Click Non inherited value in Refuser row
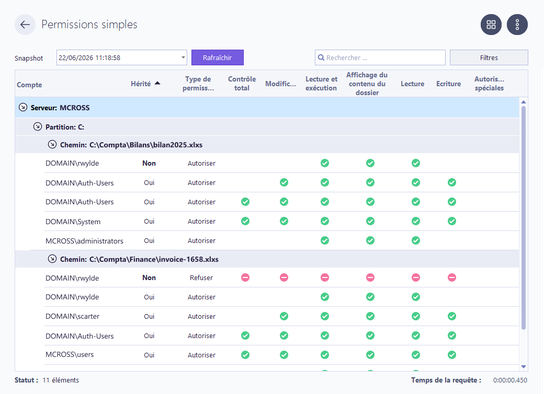 [149, 277]
